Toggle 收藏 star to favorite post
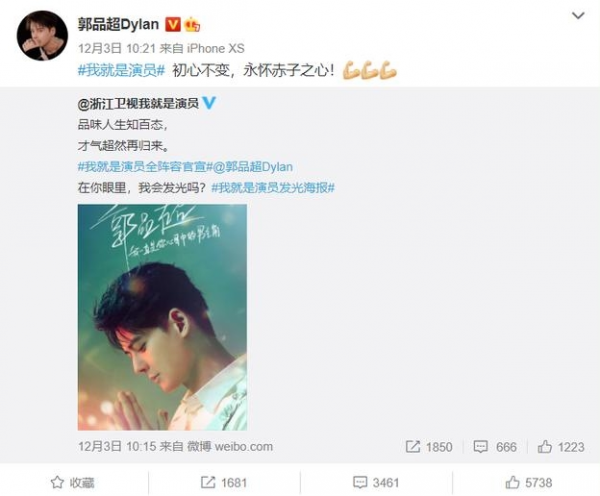Screen dimensions: 600x496 [73, 483]
